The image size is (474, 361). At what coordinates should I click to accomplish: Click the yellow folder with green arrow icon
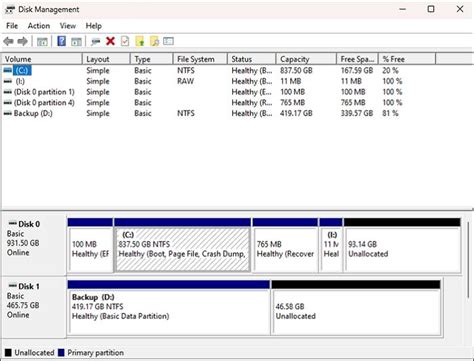pos(140,41)
